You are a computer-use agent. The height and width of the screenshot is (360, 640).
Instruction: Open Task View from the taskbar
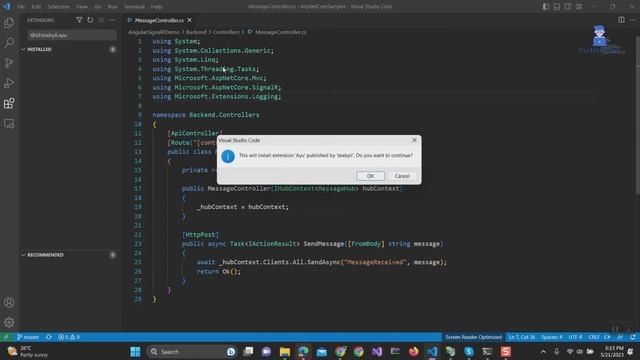[x=248, y=351]
